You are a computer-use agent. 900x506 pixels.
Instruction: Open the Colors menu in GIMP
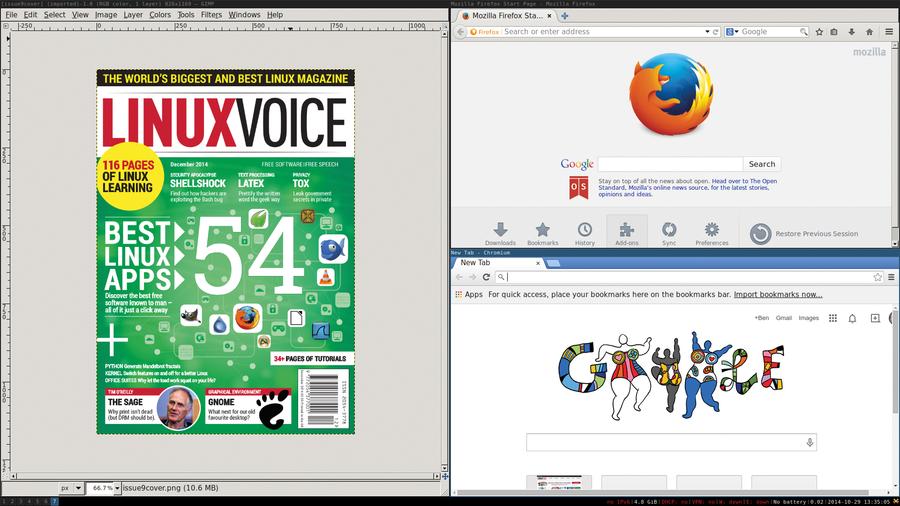point(160,14)
